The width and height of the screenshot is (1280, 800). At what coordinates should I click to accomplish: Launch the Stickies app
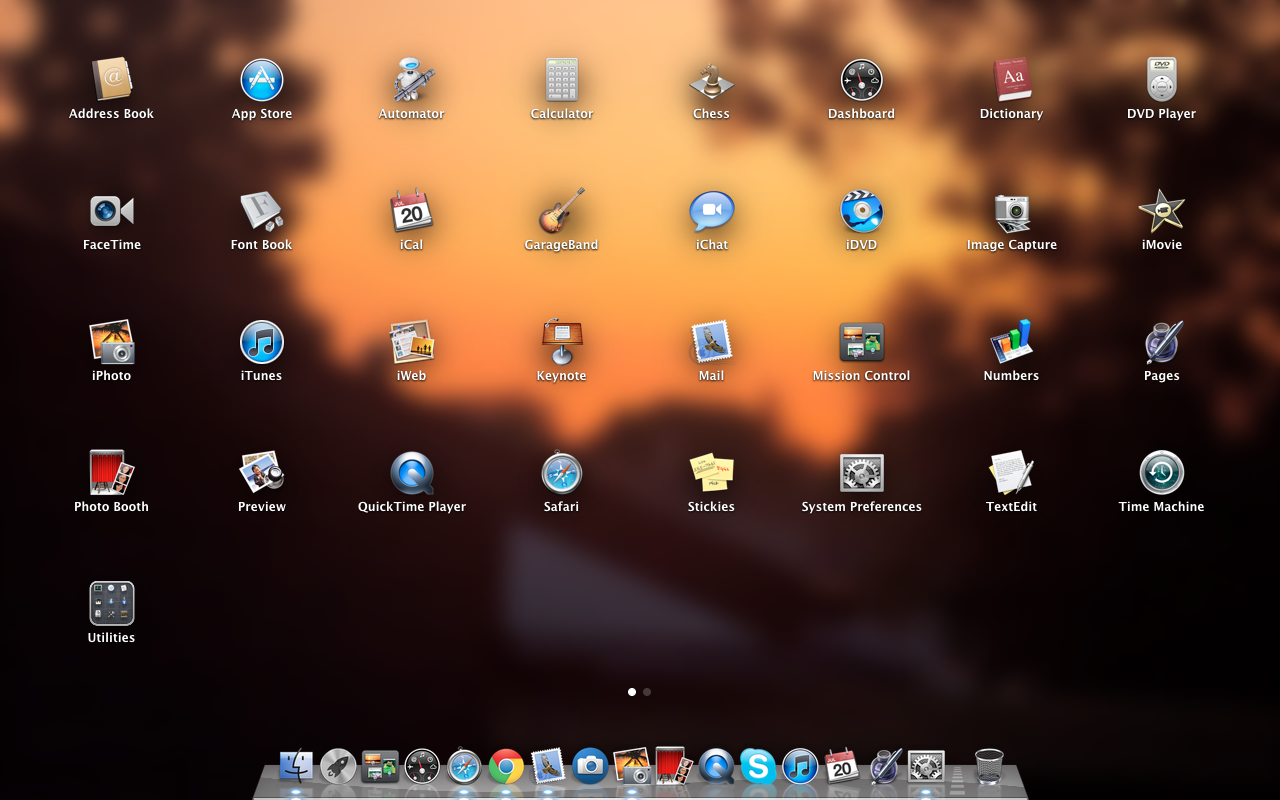tap(711, 473)
